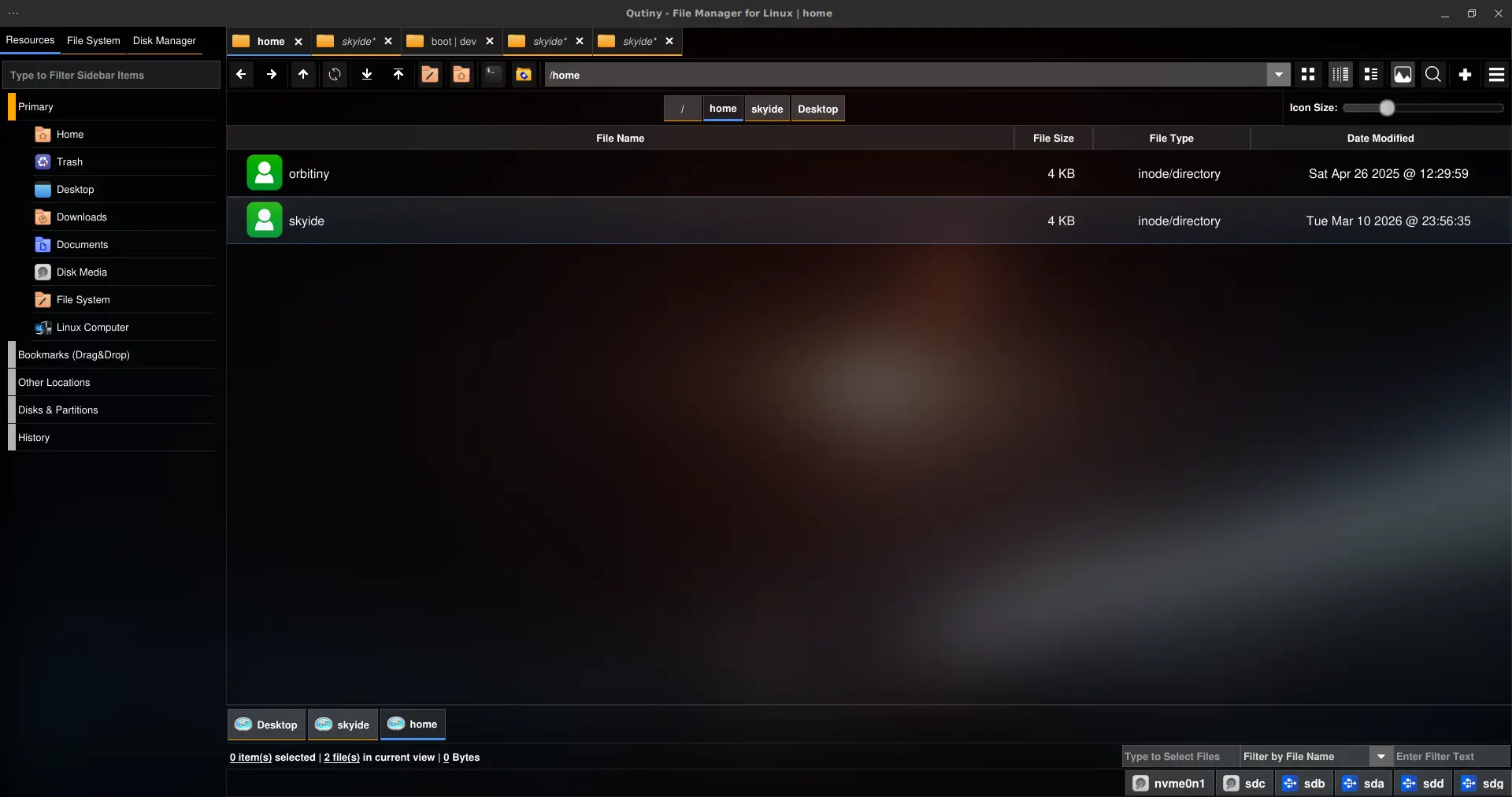Switch to grid icon view

(1308, 75)
